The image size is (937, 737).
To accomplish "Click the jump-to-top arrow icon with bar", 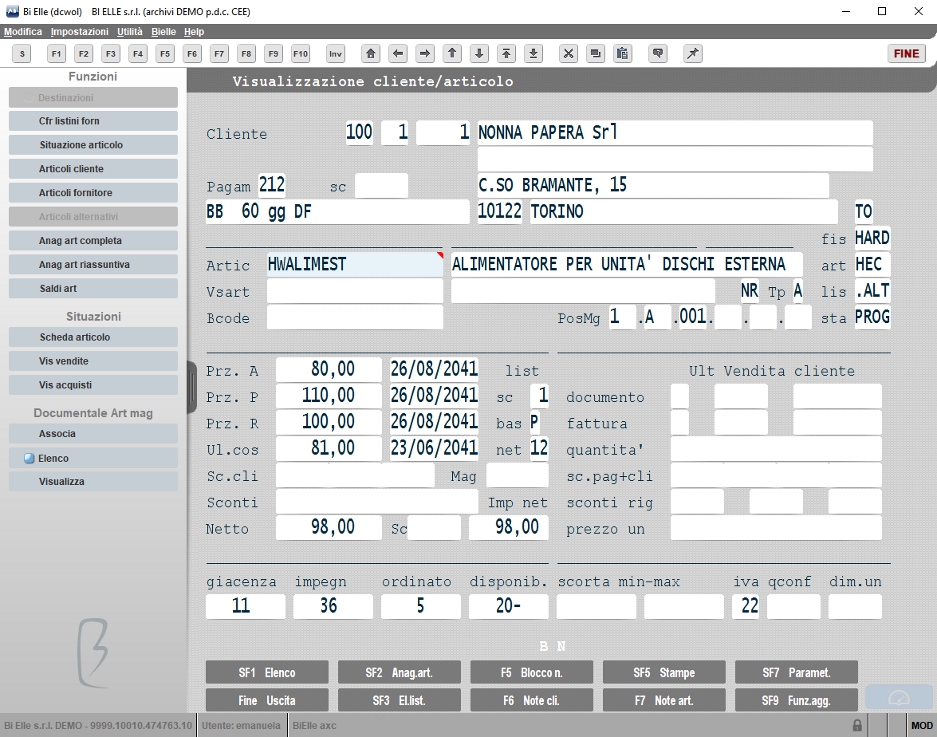I will click(x=506, y=54).
